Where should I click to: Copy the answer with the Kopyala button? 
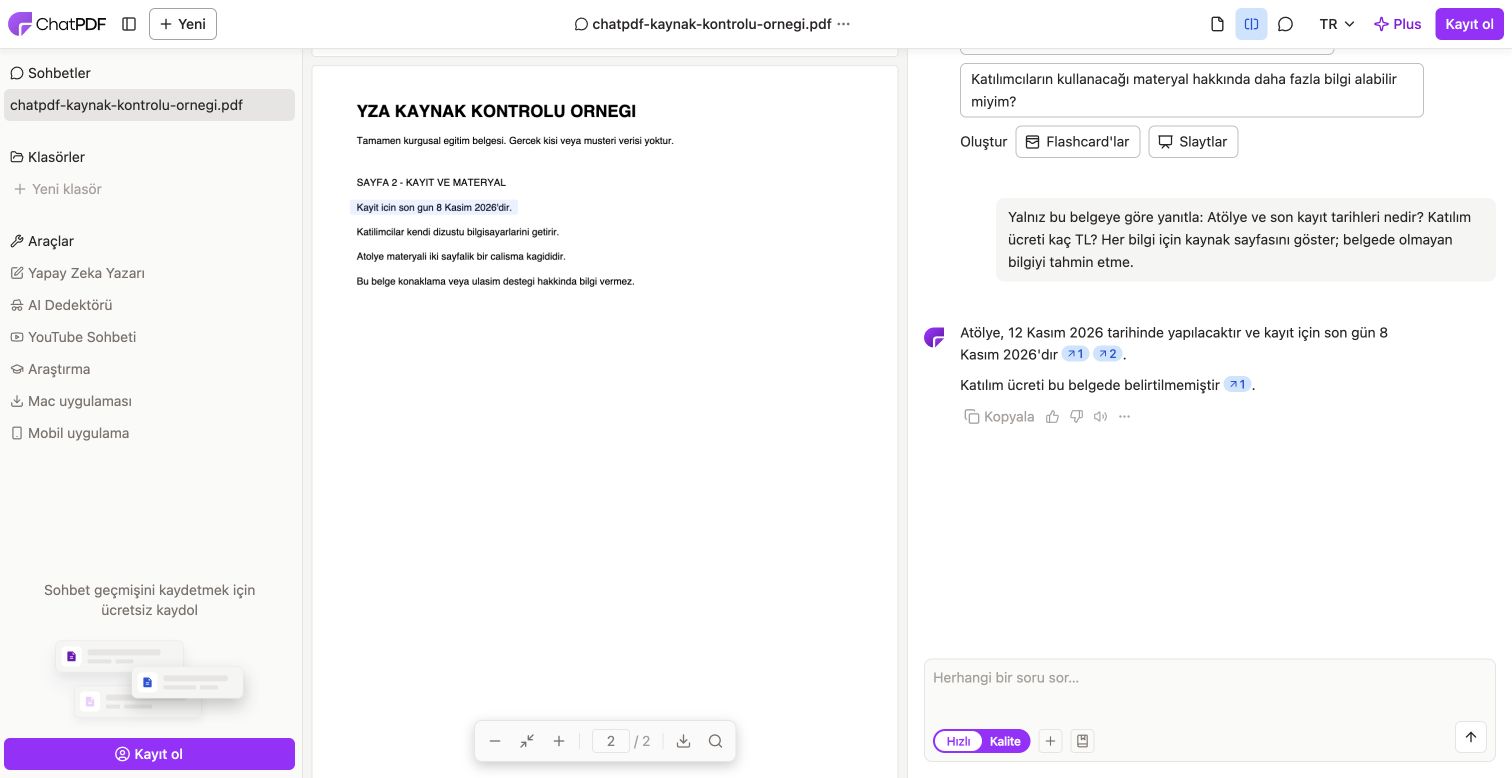[999, 416]
